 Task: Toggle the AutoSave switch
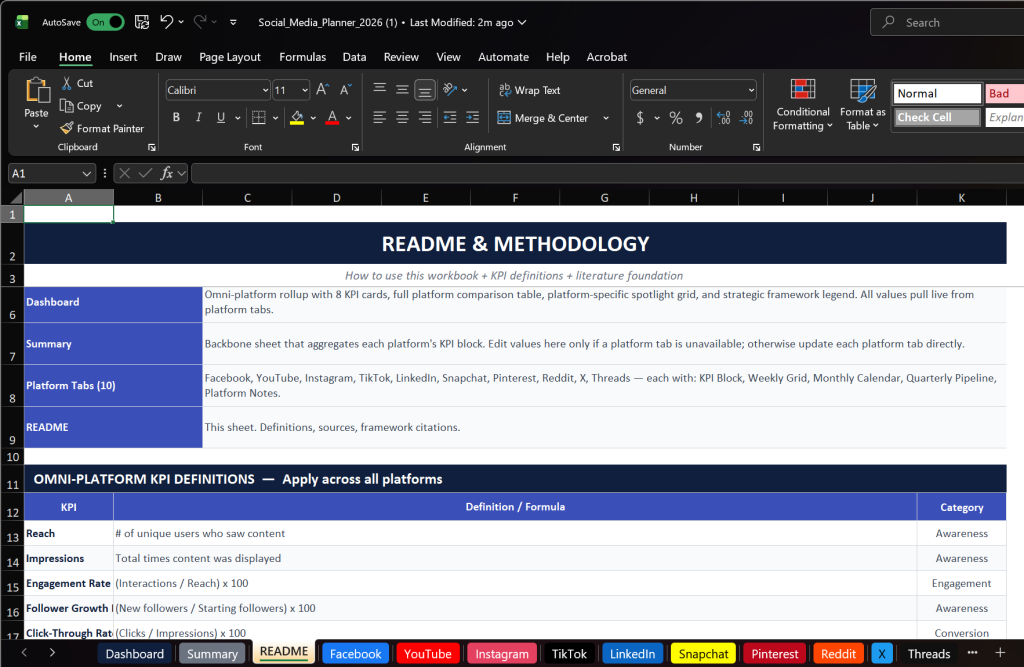[105, 22]
